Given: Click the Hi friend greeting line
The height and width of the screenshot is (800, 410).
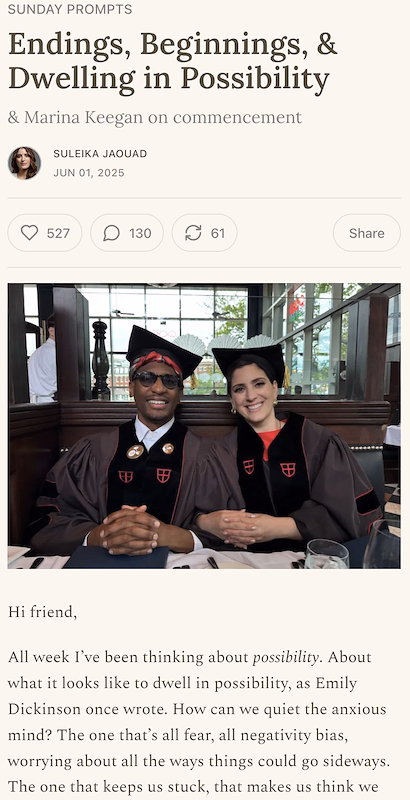Looking at the screenshot, I should click(42, 612).
